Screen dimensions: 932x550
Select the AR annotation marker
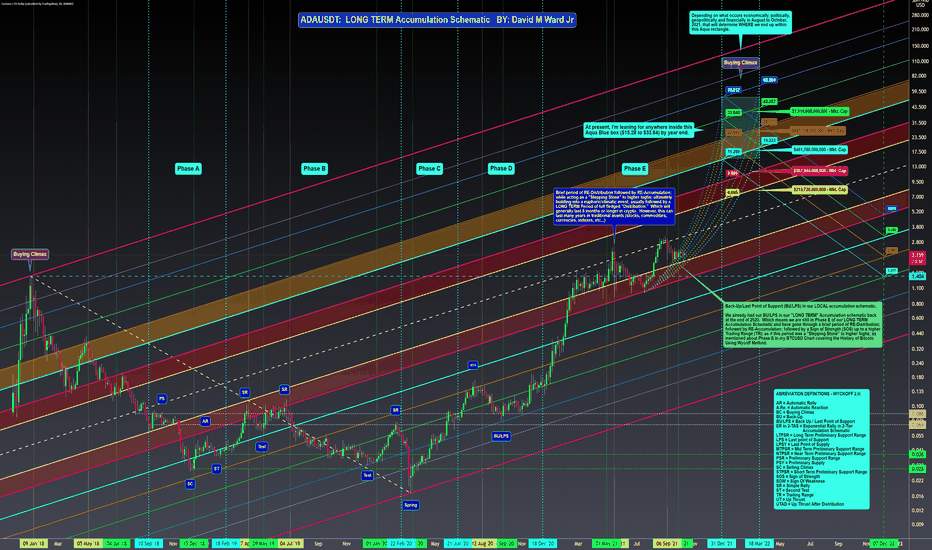point(205,421)
